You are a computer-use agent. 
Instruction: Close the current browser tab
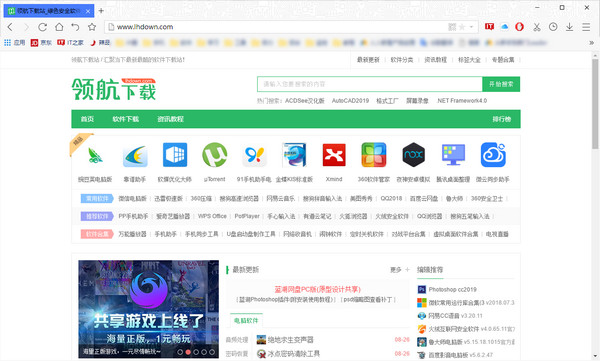(x=88, y=11)
